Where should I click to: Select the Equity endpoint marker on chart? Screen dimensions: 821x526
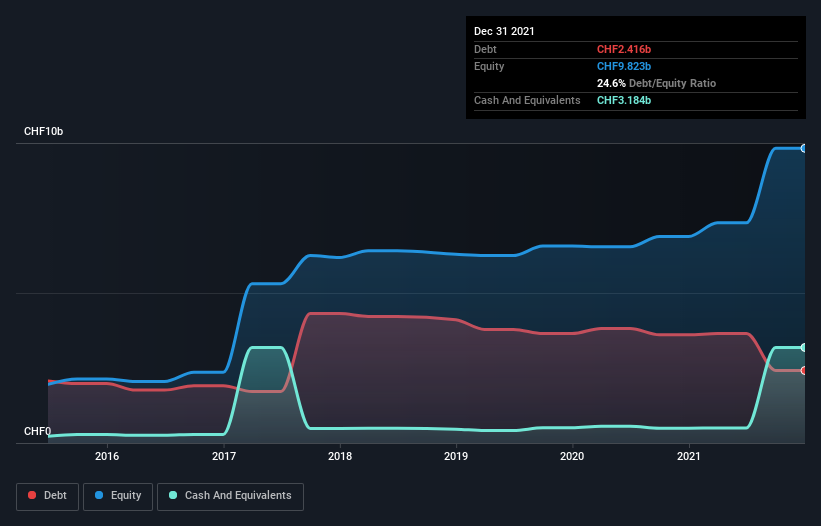[804, 149]
